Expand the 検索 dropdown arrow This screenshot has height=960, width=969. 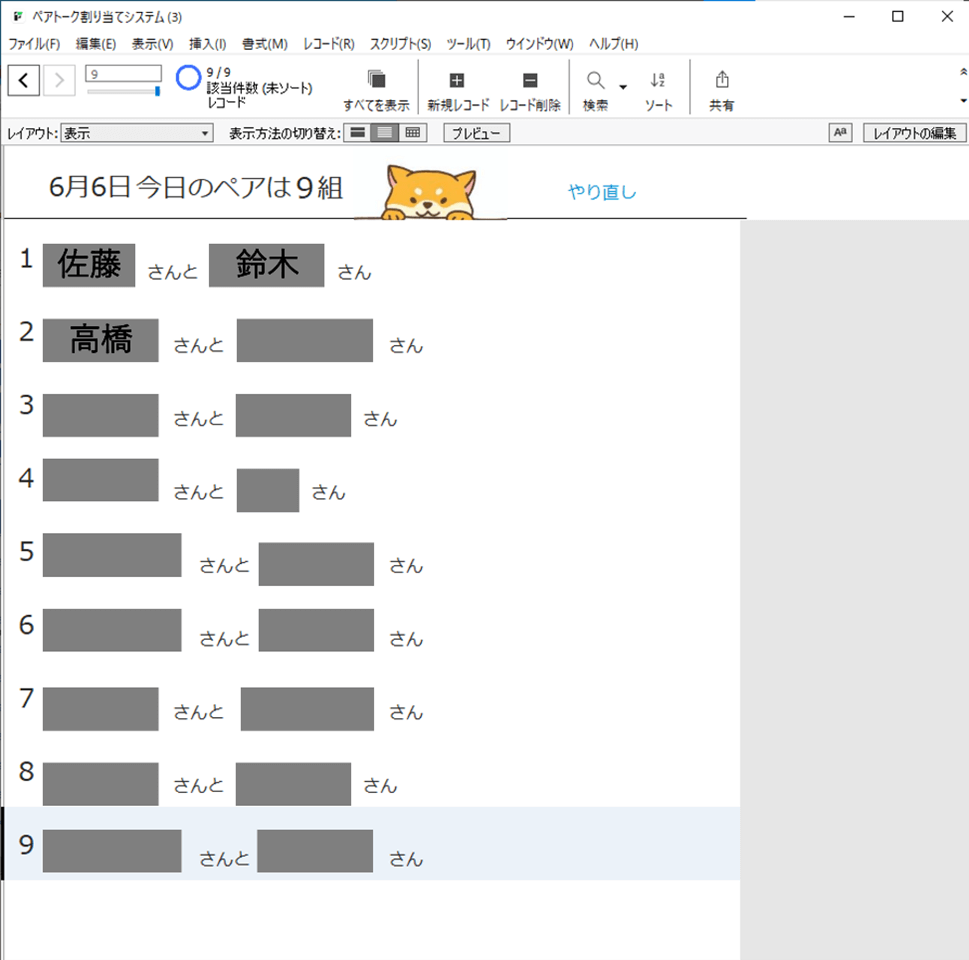pyautogui.click(x=623, y=87)
